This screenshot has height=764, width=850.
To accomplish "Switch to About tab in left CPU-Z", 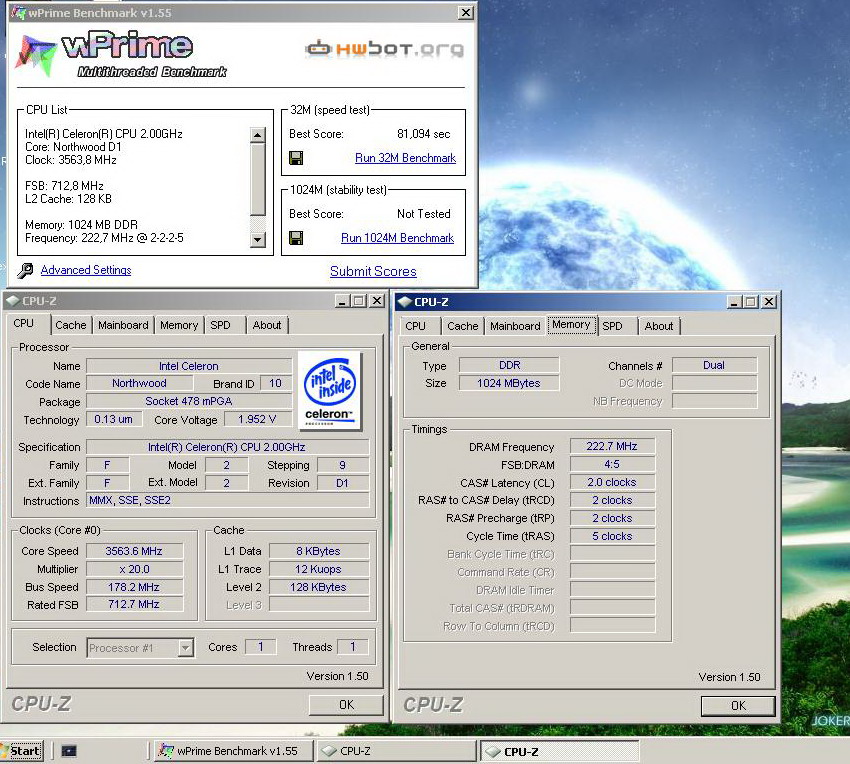I will click(x=267, y=325).
